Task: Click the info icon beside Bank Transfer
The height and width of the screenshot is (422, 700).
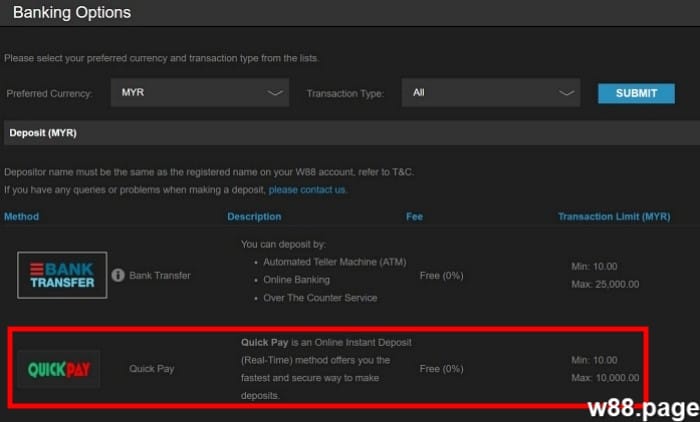Action: click(x=118, y=275)
